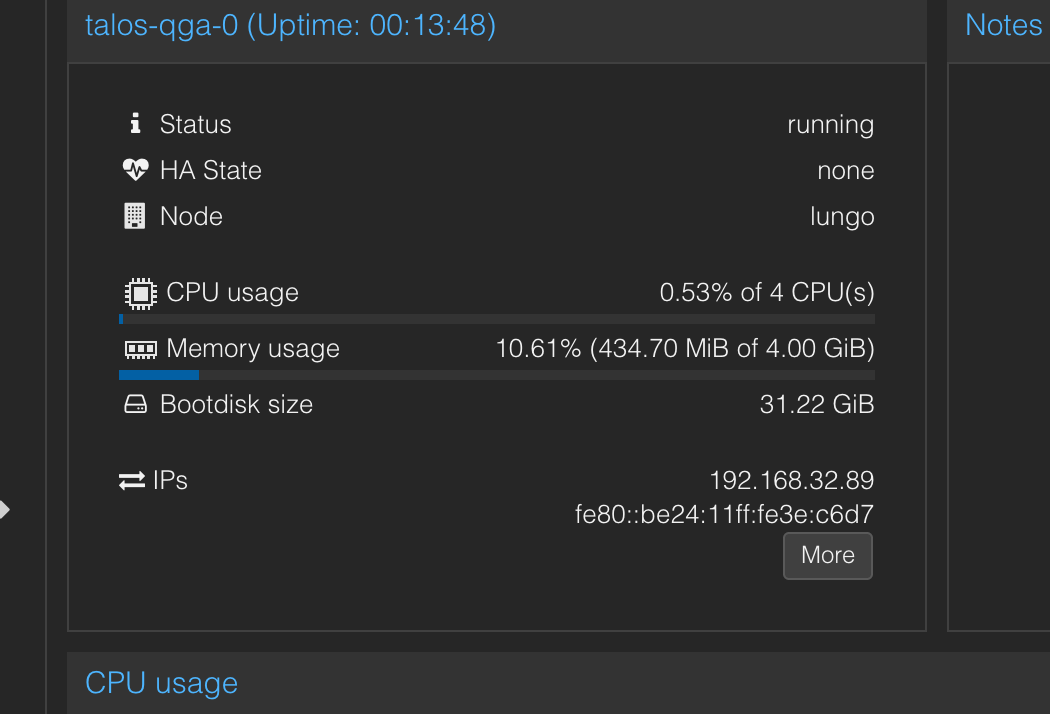Click the running status value
The width and height of the screenshot is (1050, 714).
[830, 125]
